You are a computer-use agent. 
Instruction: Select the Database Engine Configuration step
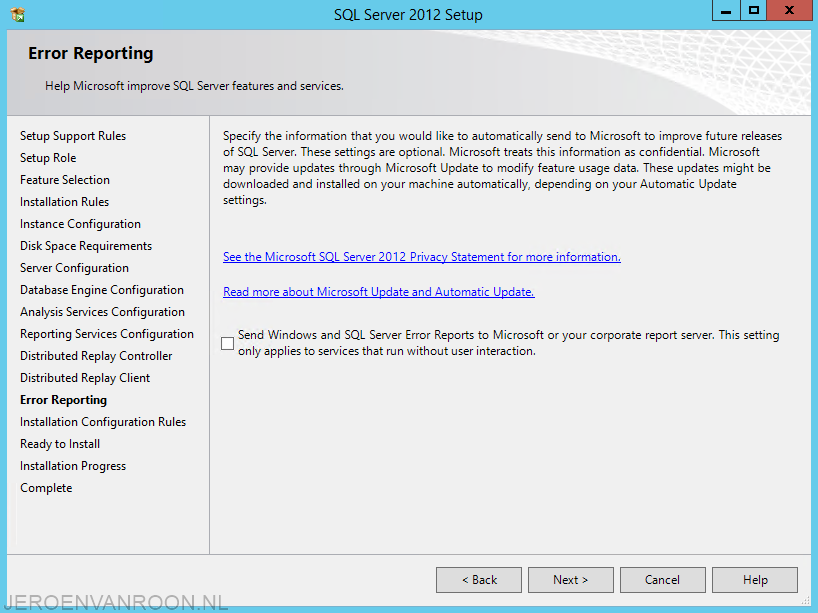(x=102, y=290)
